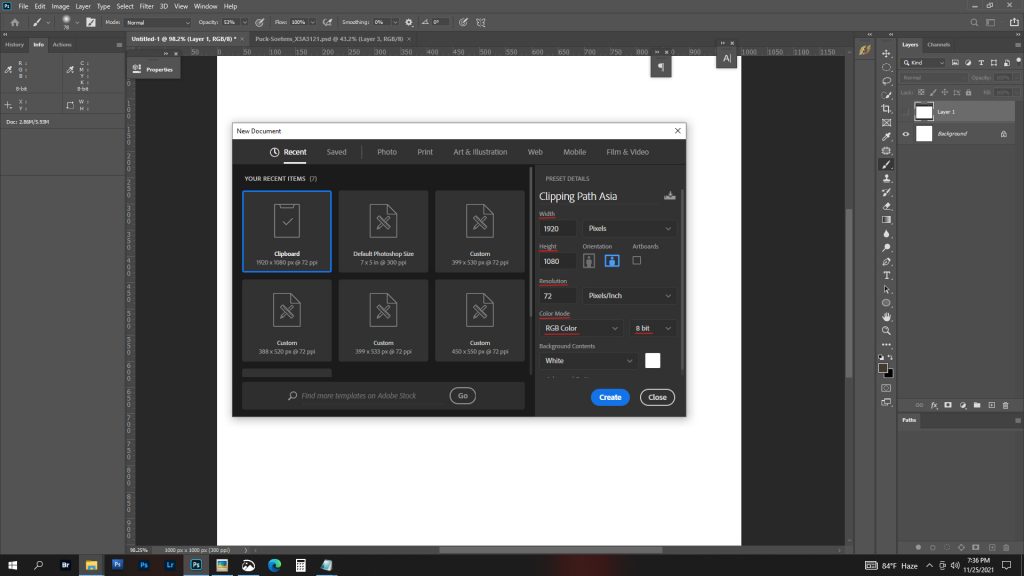Enable the Artboards checkbox
The height and width of the screenshot is (576, 1024).
[637, 261]
